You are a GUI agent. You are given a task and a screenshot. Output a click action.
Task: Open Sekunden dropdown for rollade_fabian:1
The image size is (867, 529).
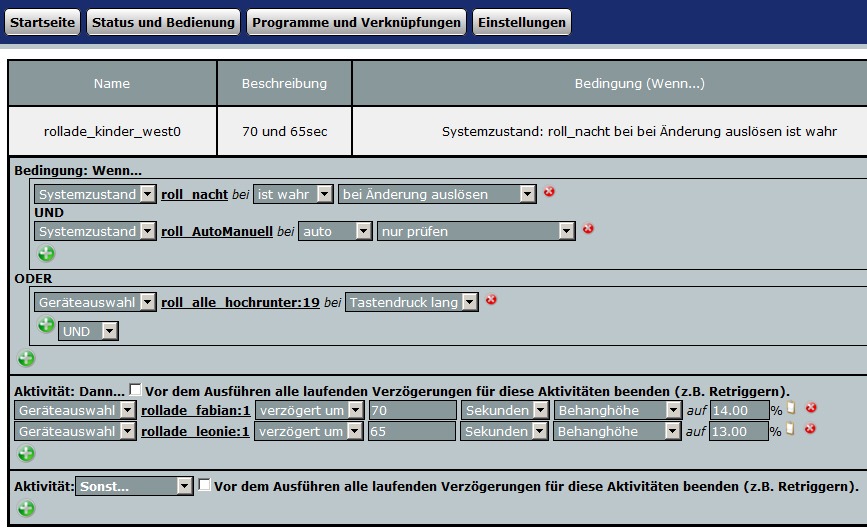(x=505, y=410)
